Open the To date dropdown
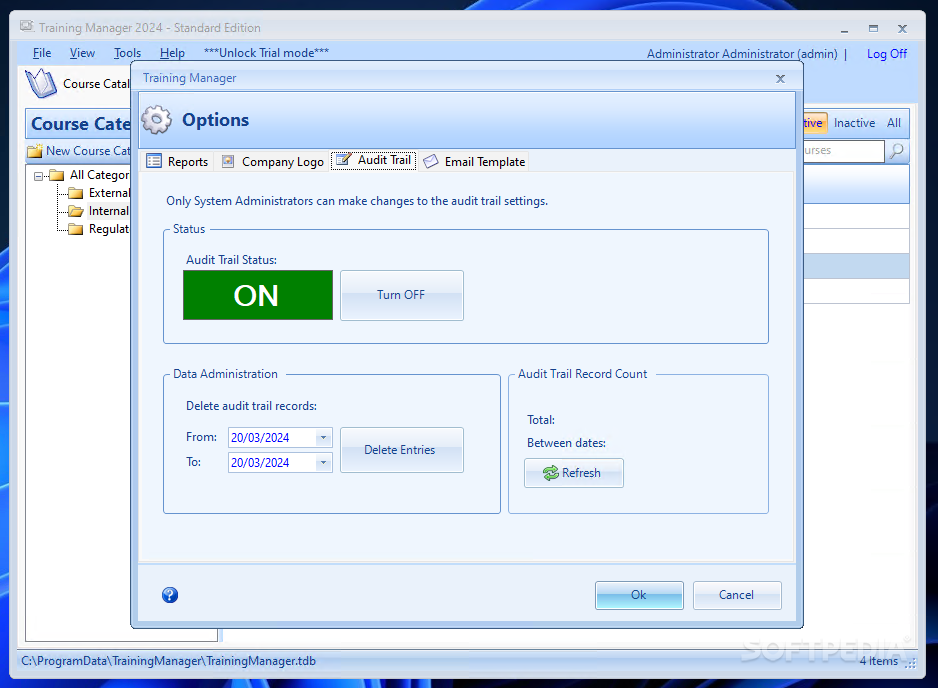The height and width of the screenshot is (688, 938). (324, 462)
